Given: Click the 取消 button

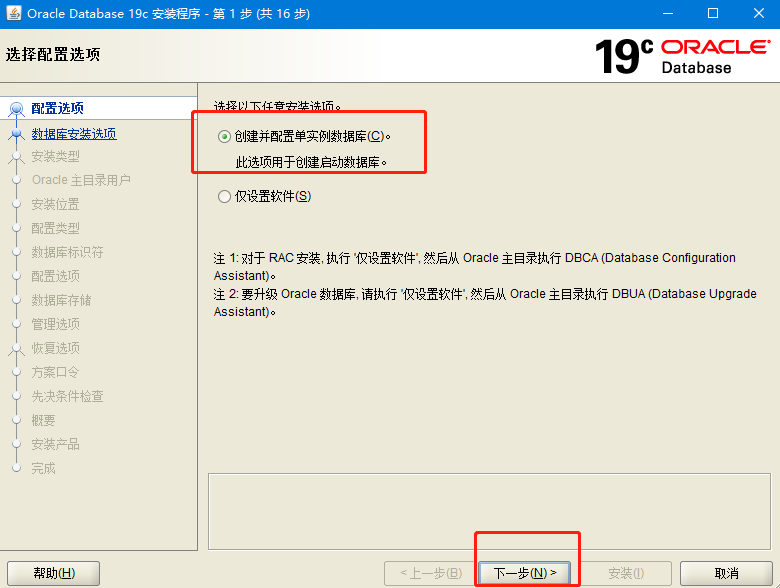Looking at the screenshot, I should [726, 573].
